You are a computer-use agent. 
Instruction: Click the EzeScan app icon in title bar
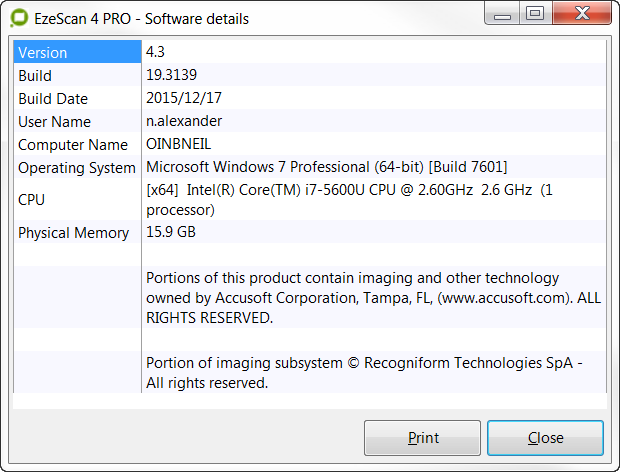19,18
